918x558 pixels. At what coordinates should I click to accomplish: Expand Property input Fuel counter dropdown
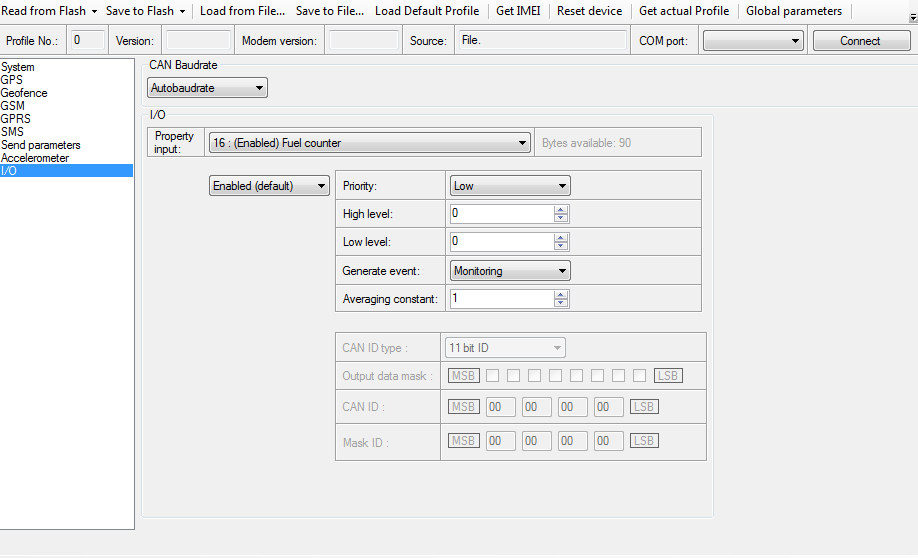(x=522, y=143)
